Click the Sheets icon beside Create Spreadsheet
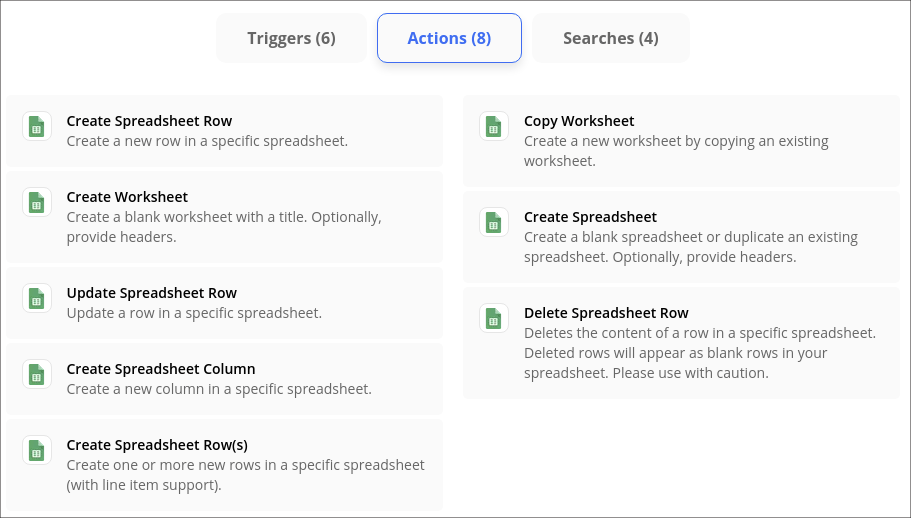911x518 pixels. point(494,222)
